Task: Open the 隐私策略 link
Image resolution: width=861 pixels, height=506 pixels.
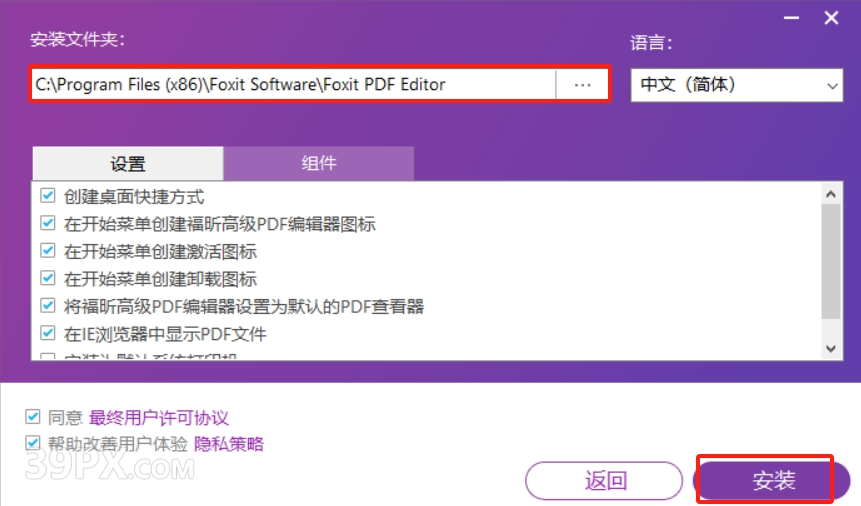Action: (229, 443)
